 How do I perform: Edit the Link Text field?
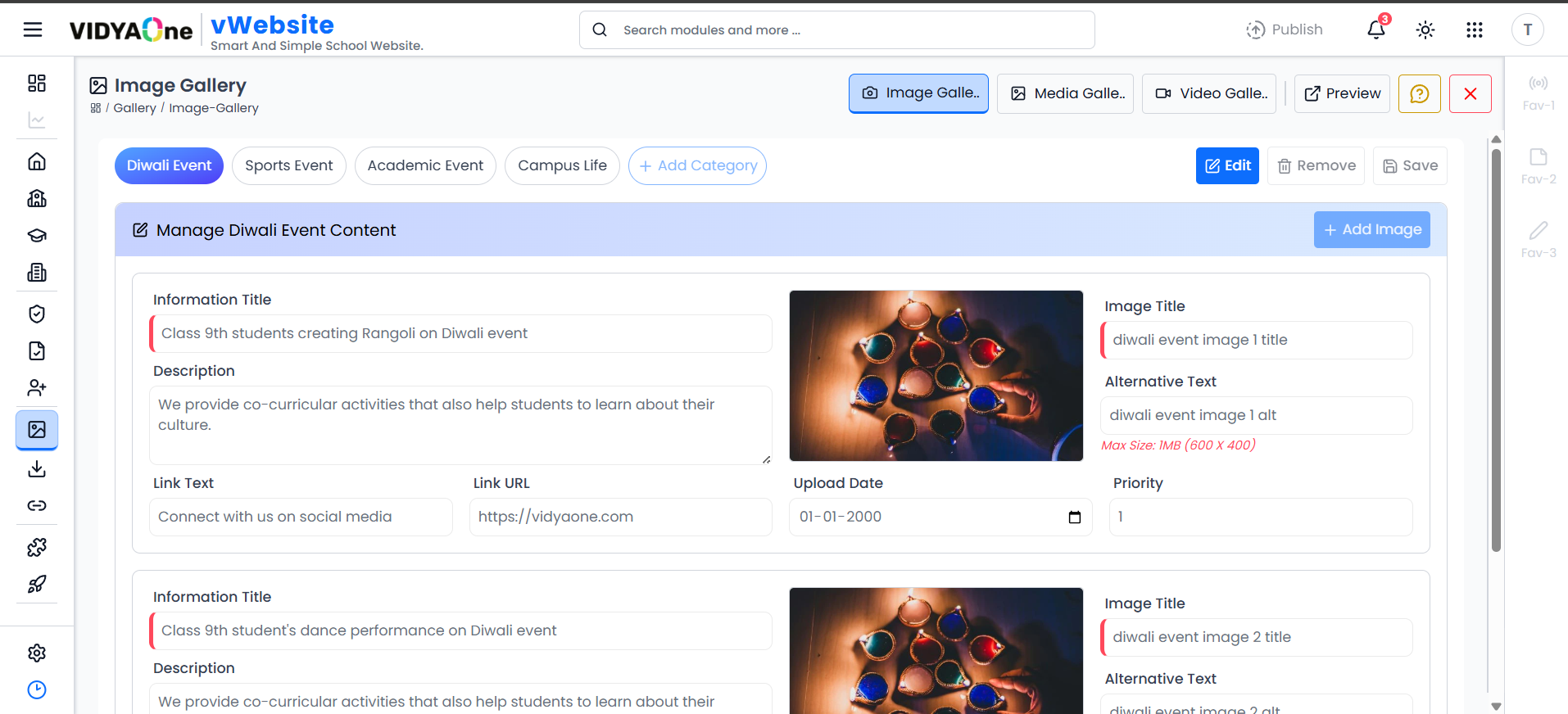301,517
